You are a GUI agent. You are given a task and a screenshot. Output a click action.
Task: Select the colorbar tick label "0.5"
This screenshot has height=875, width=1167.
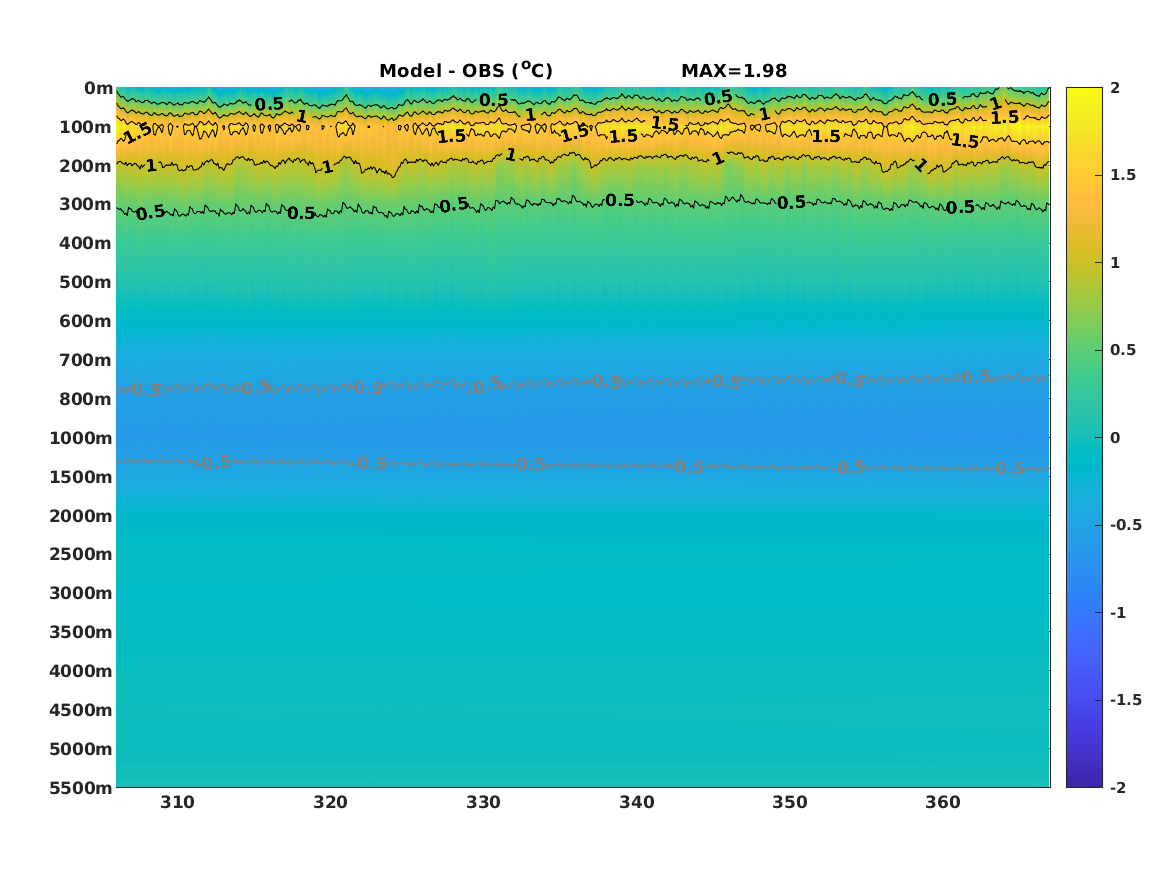[x=1123, y=350]
